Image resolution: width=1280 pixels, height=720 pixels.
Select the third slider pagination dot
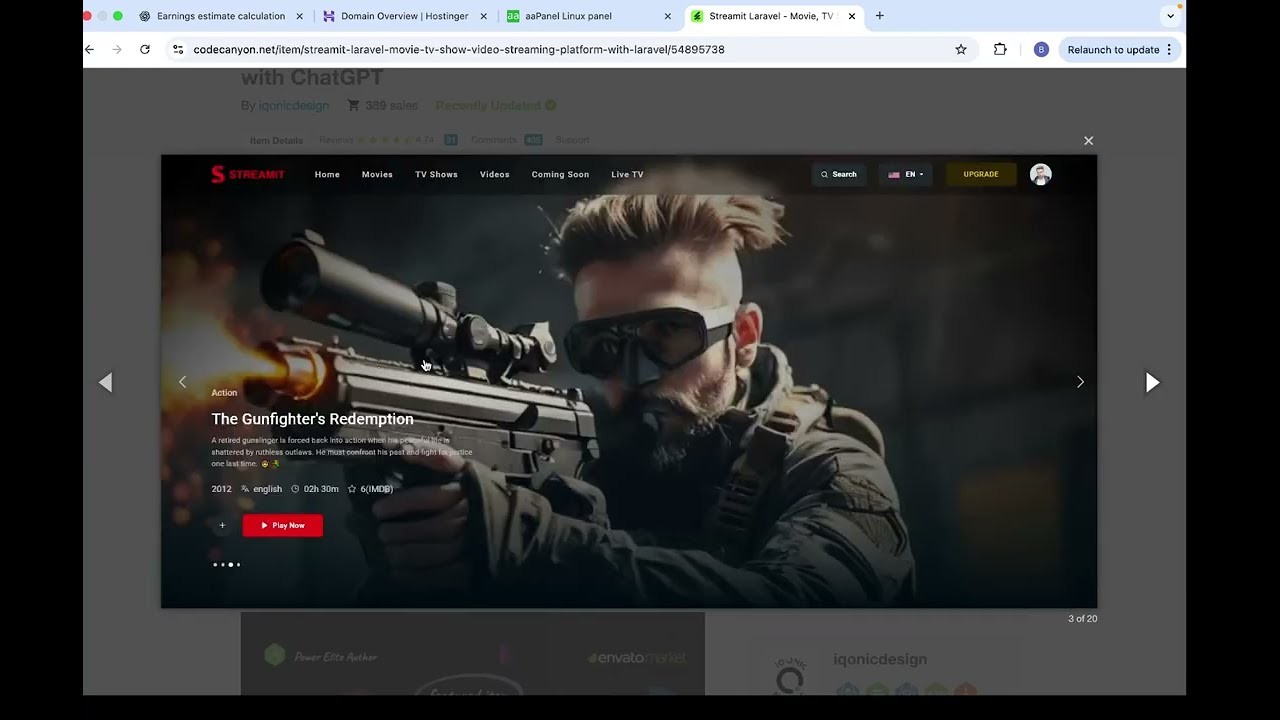230,565
